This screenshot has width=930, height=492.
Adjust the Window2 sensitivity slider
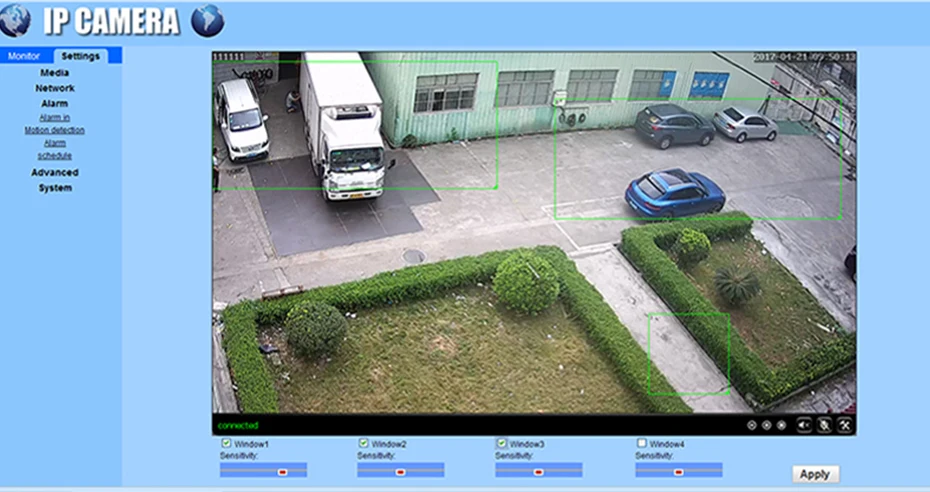[400, 470]
